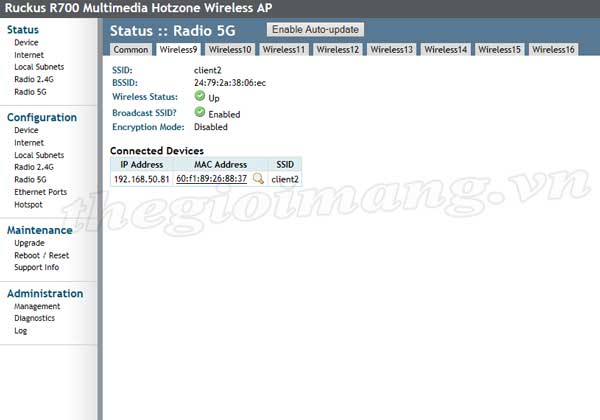This screenshot has width=600, height=420.
Task: Open Radio 5G under Status
Action: pyautogui.click(x=30, y=92)
